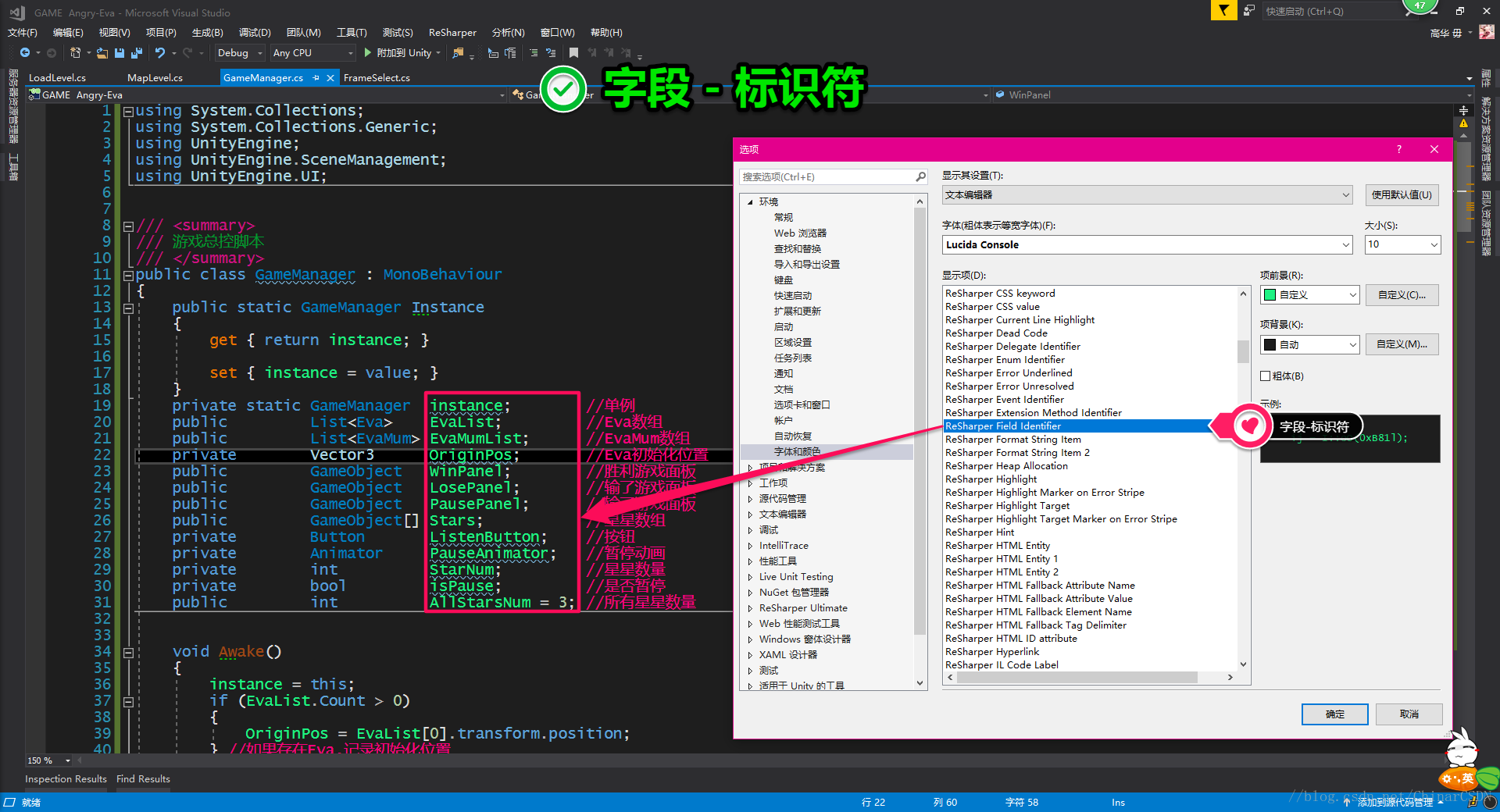Cancel the options dialog with 取消
1500x812 pixels.
1409,714
